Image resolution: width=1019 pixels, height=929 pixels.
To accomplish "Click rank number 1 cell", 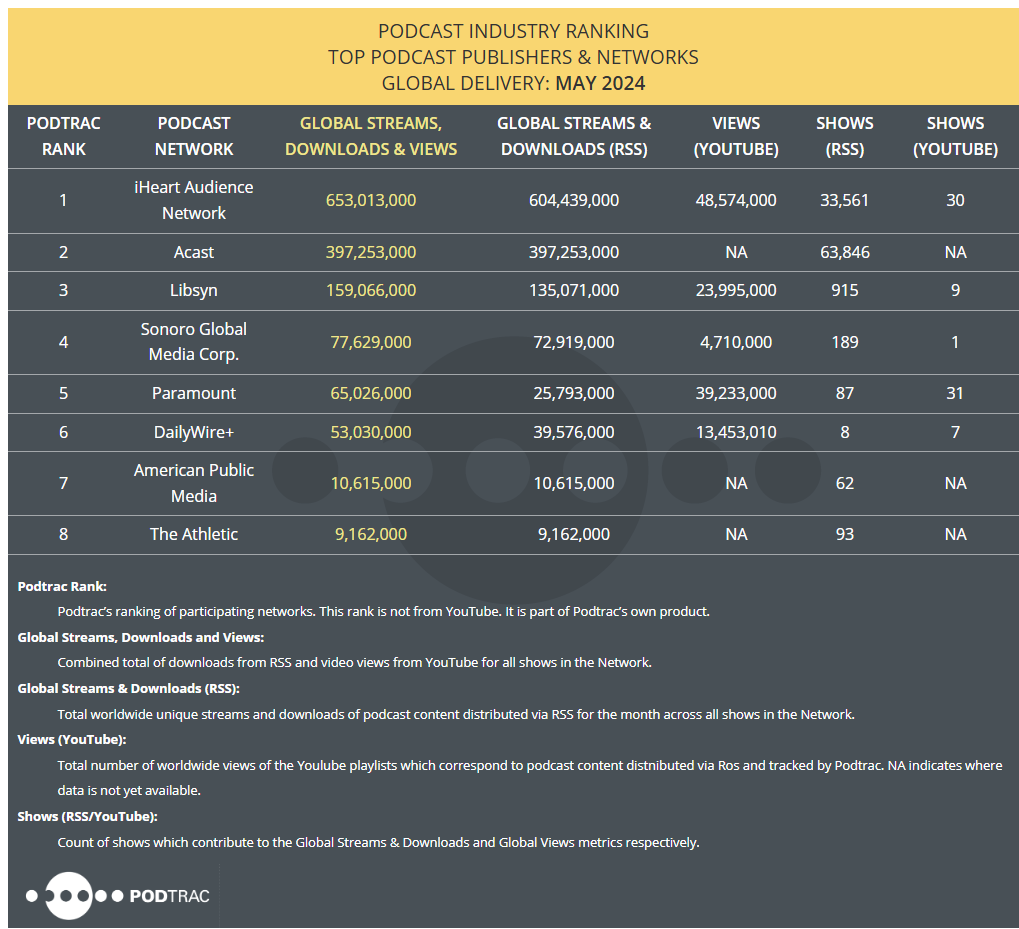I will [63, 200].
